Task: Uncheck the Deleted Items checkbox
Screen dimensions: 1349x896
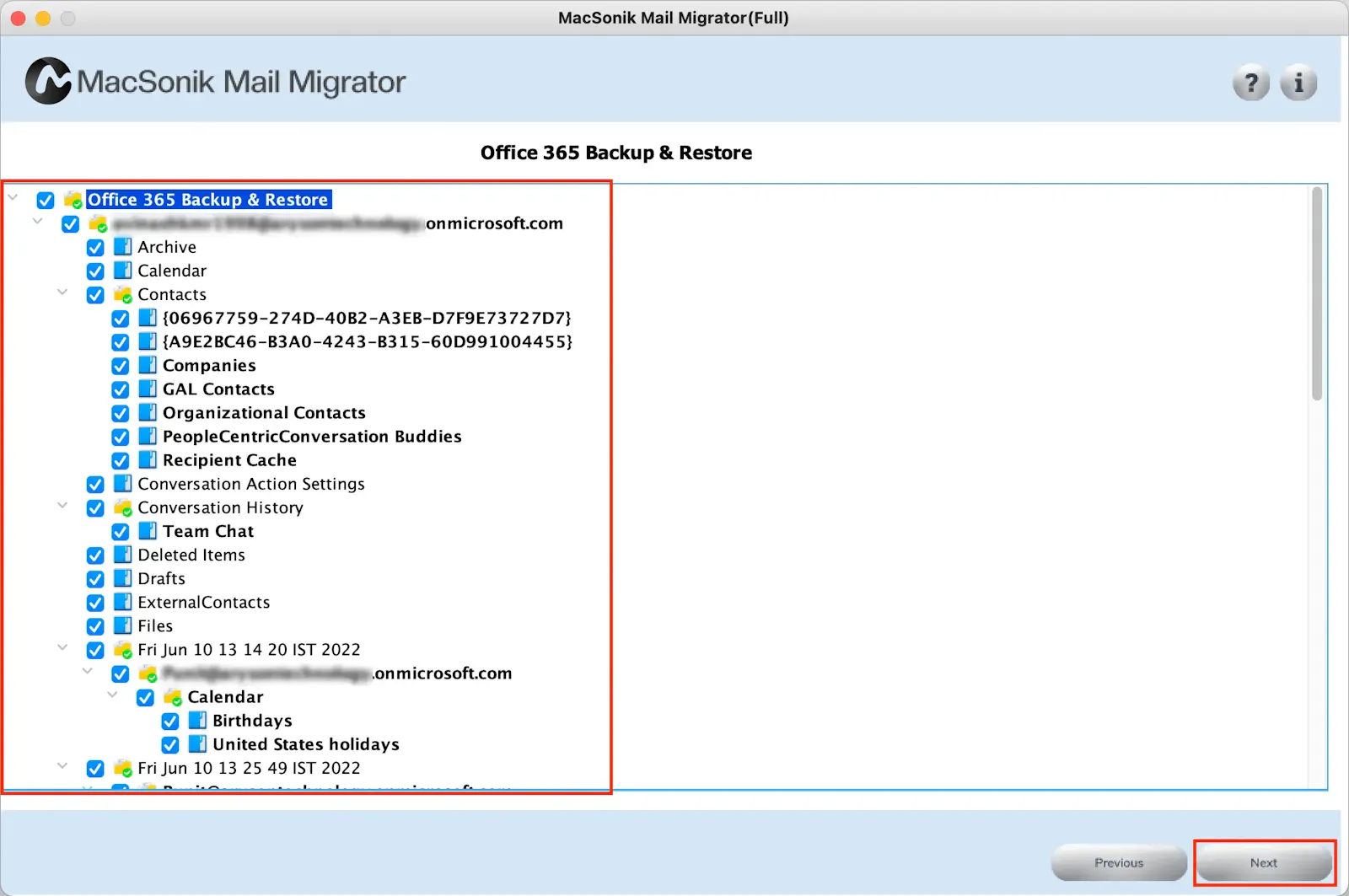Action: tap(95, 555)
